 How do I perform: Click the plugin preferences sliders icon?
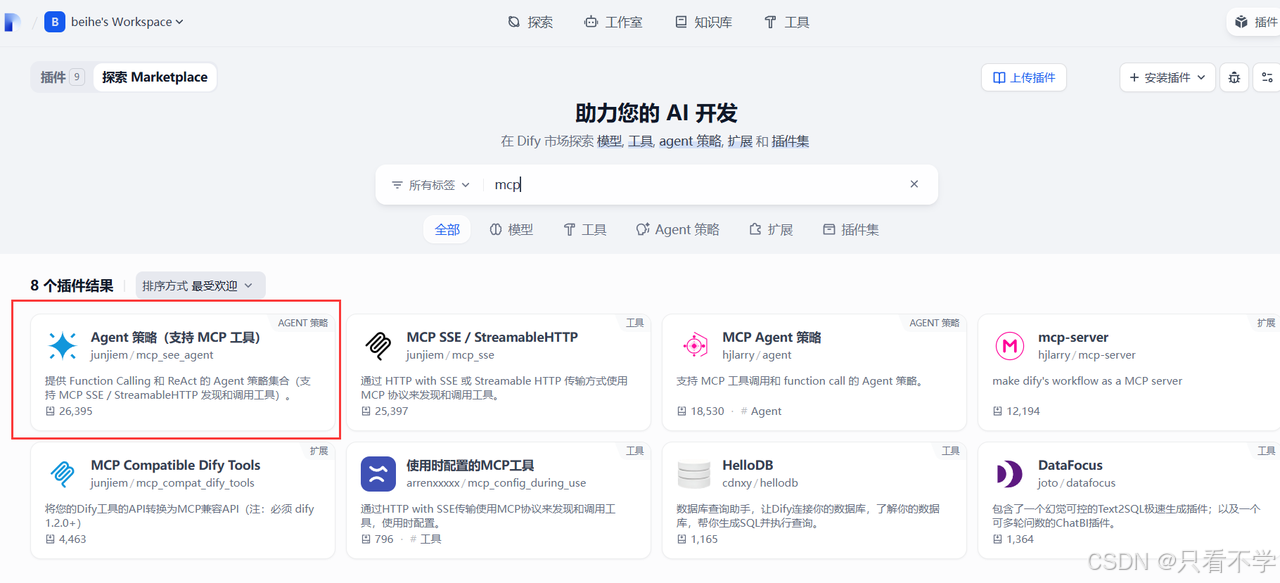click(x=1267, y=77)
